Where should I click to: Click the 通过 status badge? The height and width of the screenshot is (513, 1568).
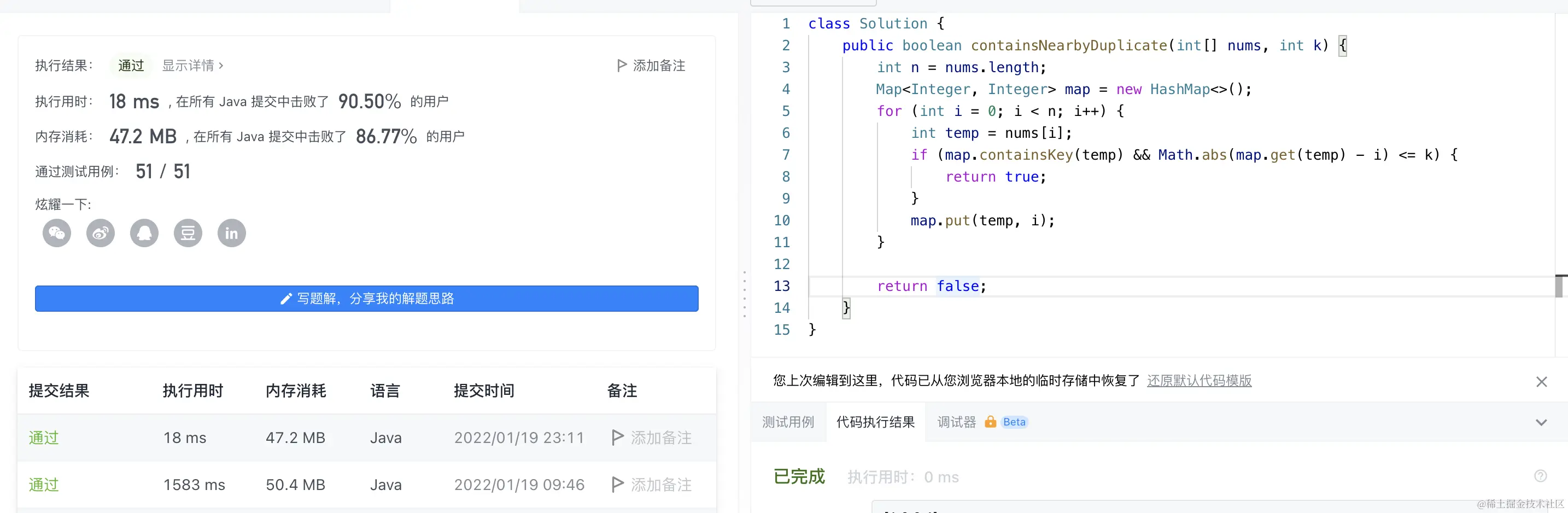click(131, 65)
